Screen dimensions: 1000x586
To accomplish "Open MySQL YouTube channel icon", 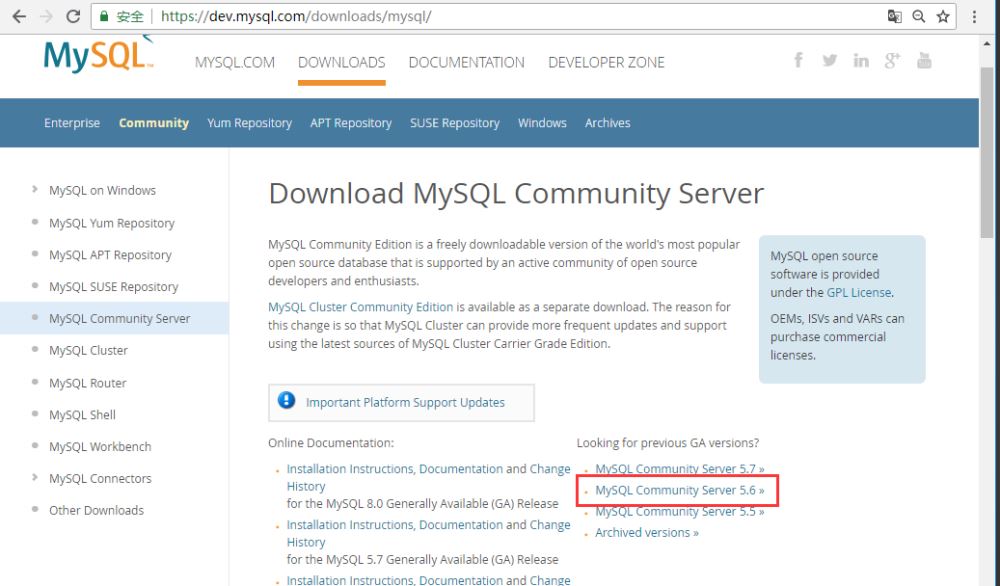I will coord(924,61).
